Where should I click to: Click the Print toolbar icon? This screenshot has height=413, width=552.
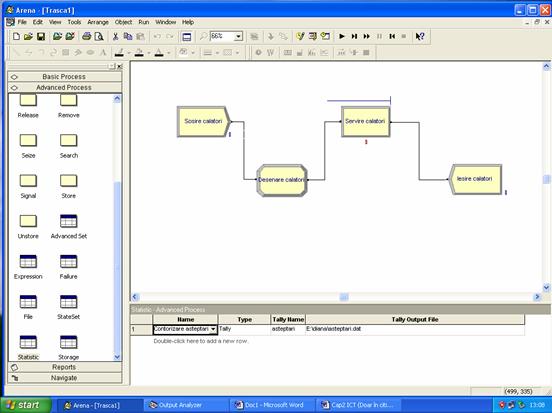pyautogui.click(x=87, y=36)
